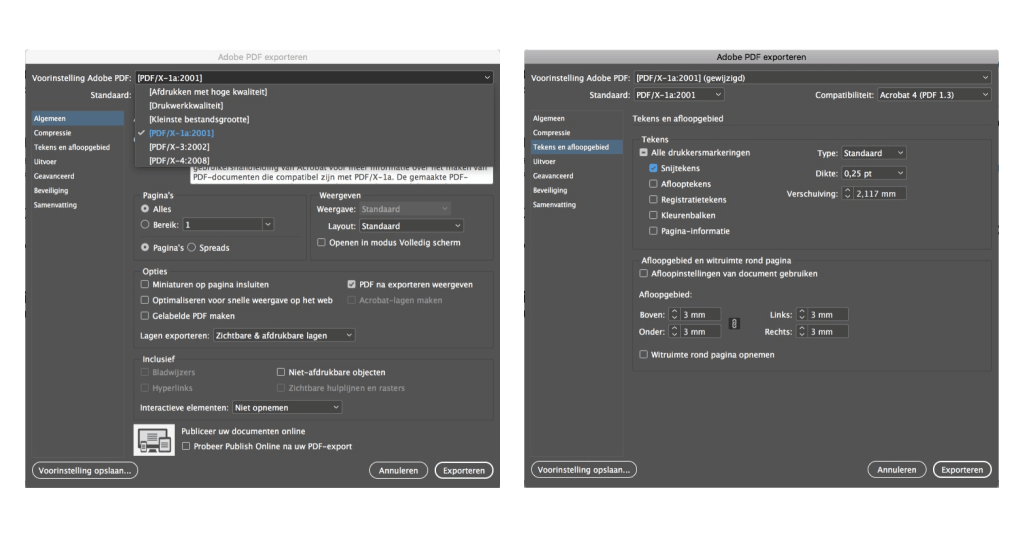Choose the Spreads radio option

click(x=192, y=247)
